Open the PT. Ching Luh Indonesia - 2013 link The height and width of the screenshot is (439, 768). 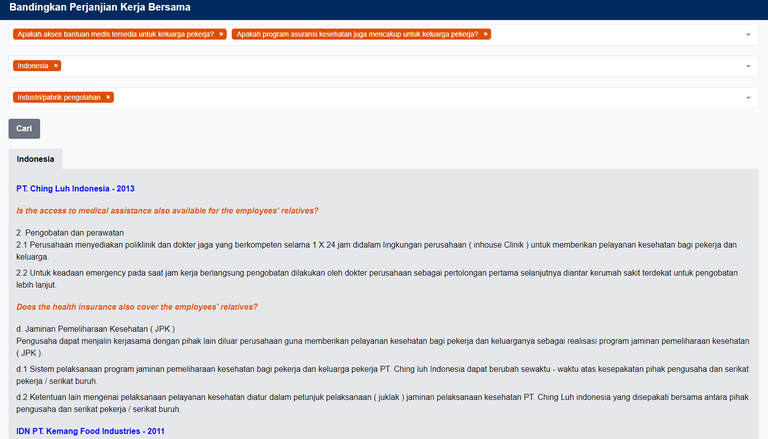[x=75, y=189]
